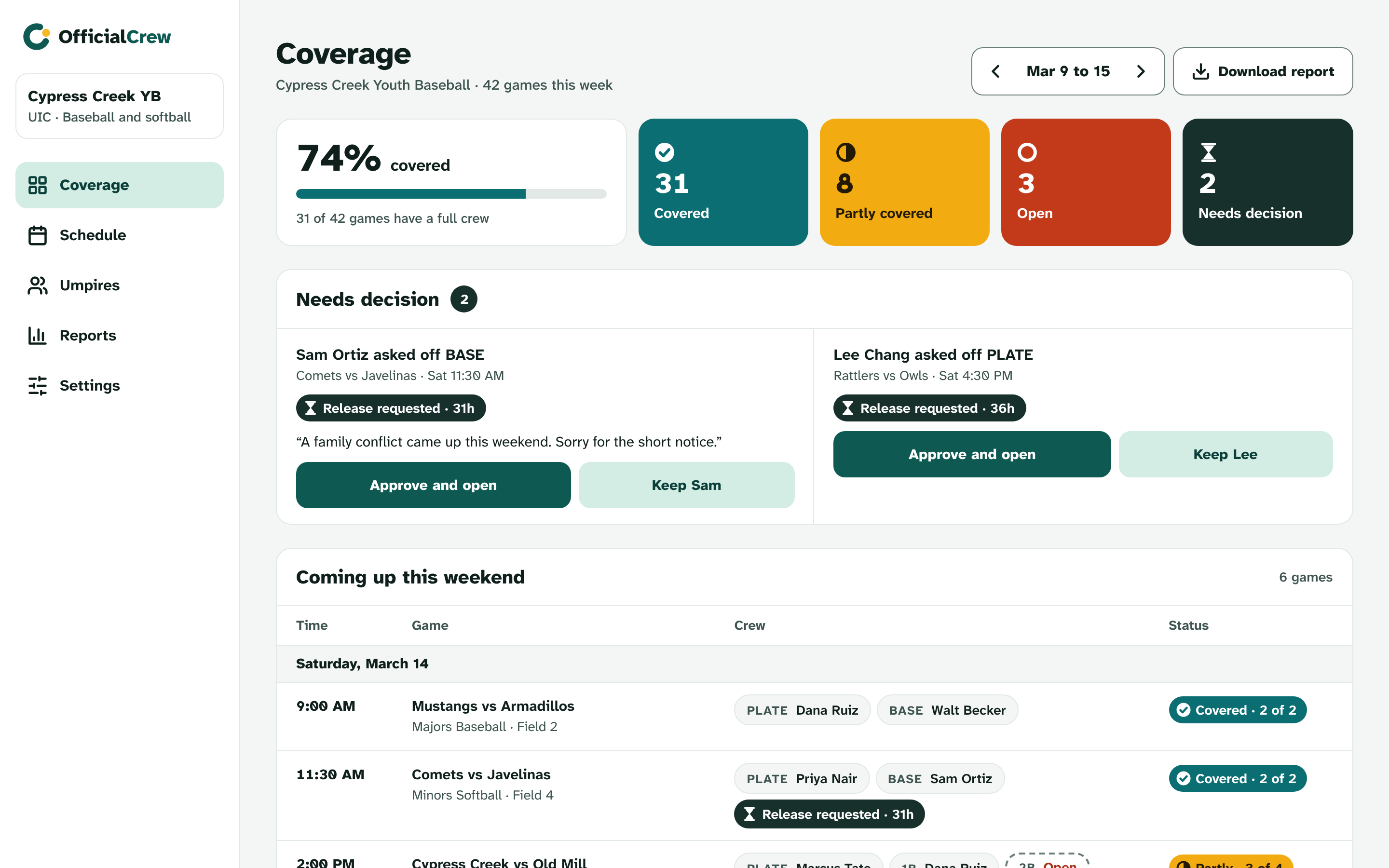
Task: Select the 31 Covered summary card
Action: coord(723,183)
